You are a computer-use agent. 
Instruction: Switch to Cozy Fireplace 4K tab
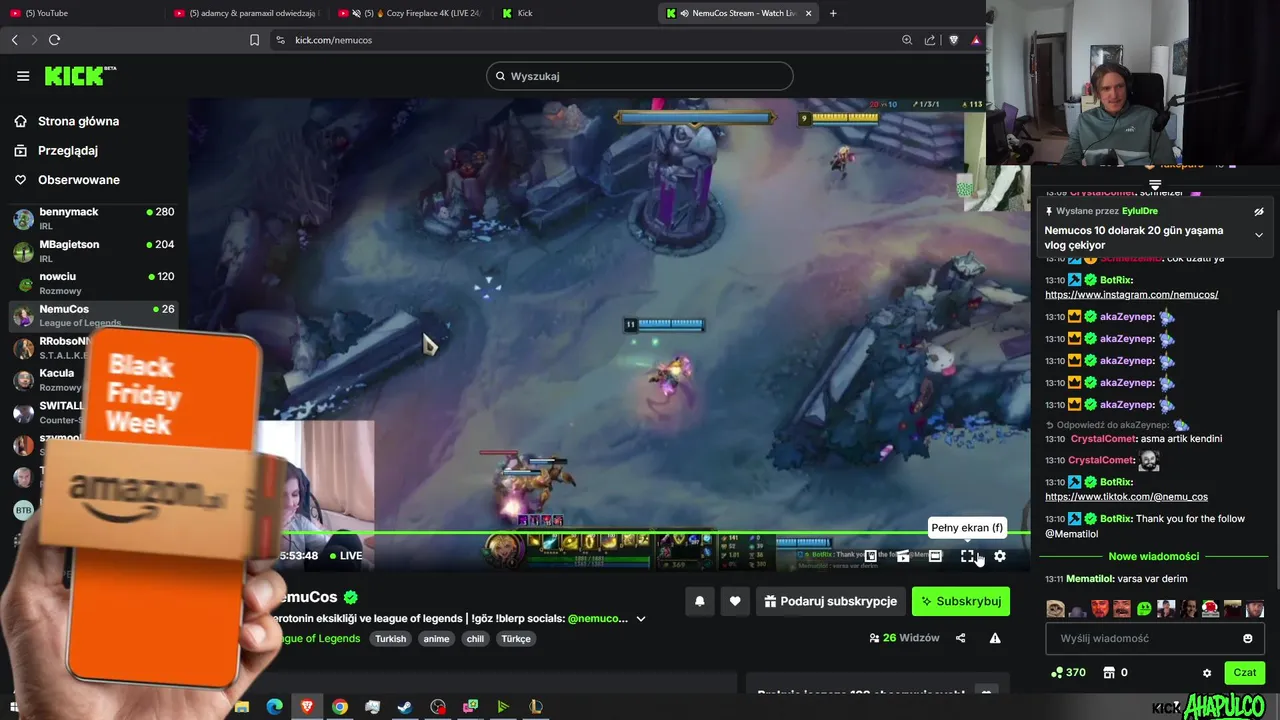pos(410,13)
